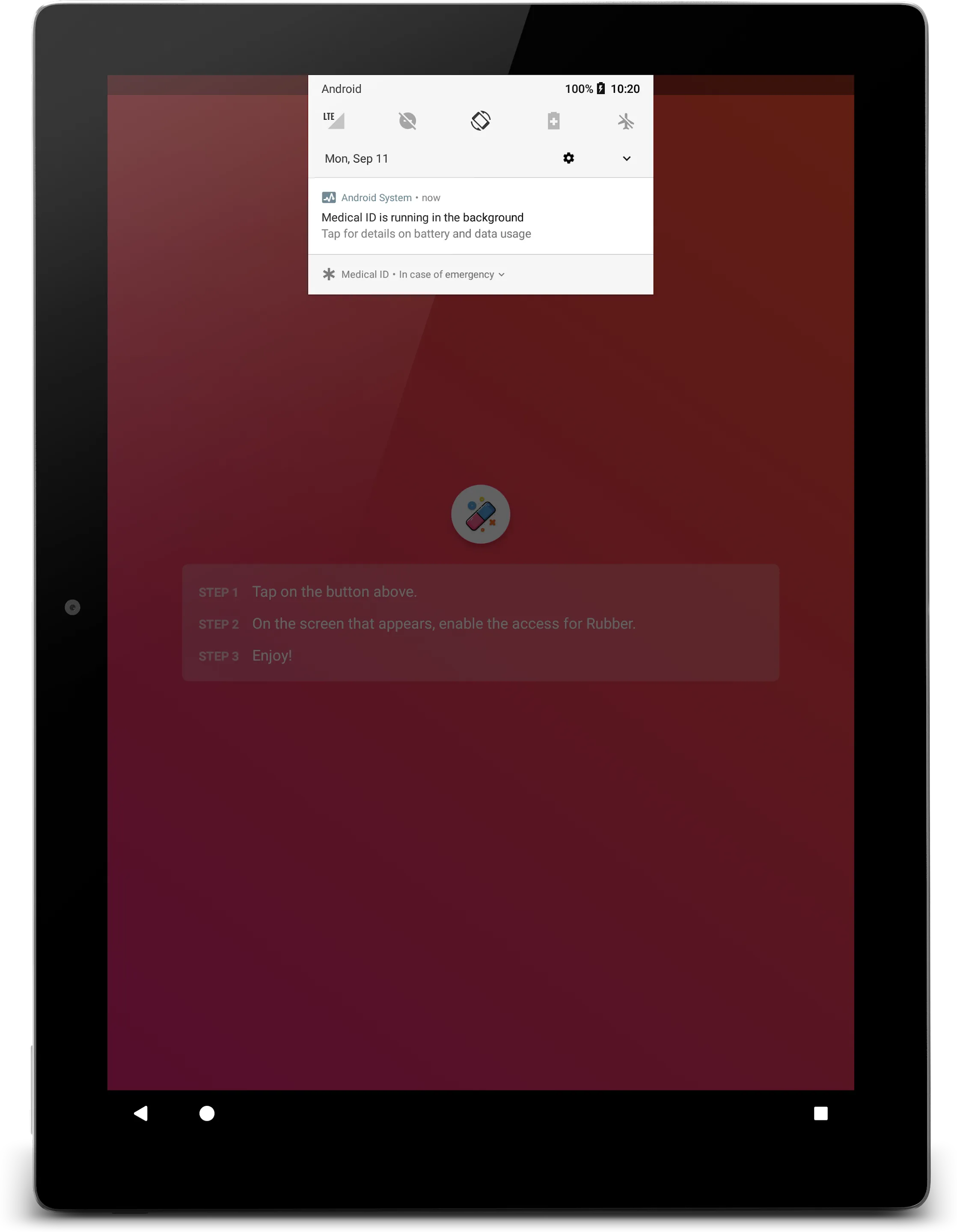Tap the battery saver icon
This screenshot has width=957, height=1232.
tap(553, 120)
